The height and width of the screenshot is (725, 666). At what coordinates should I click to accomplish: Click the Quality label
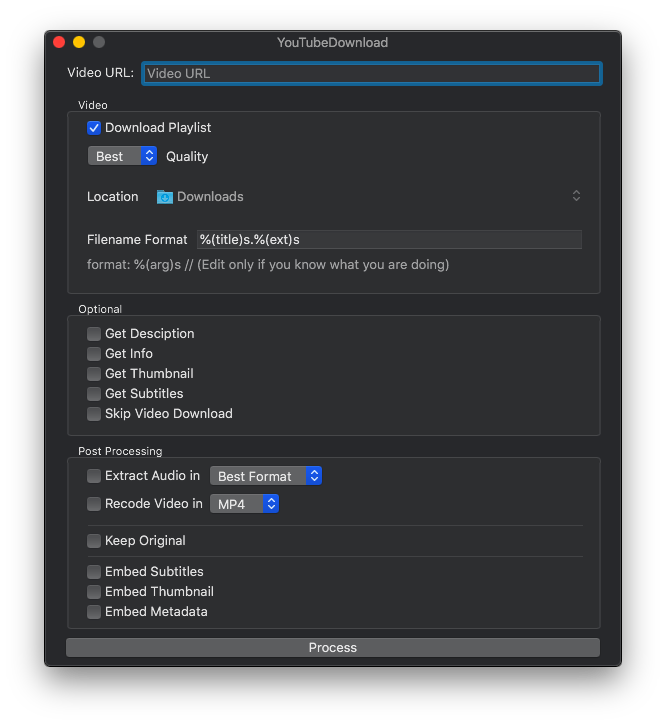[187, 157]
